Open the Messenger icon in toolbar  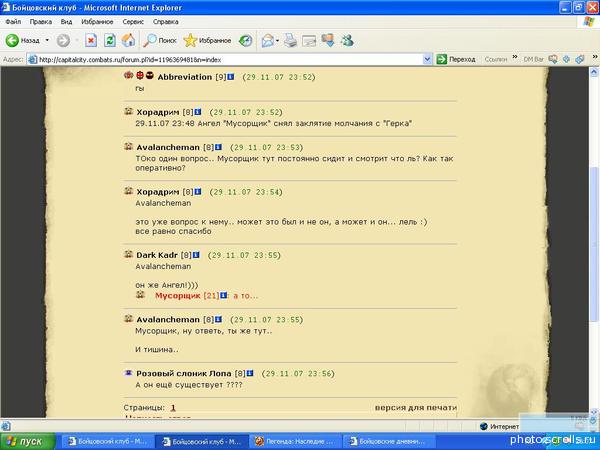(347, 41)
